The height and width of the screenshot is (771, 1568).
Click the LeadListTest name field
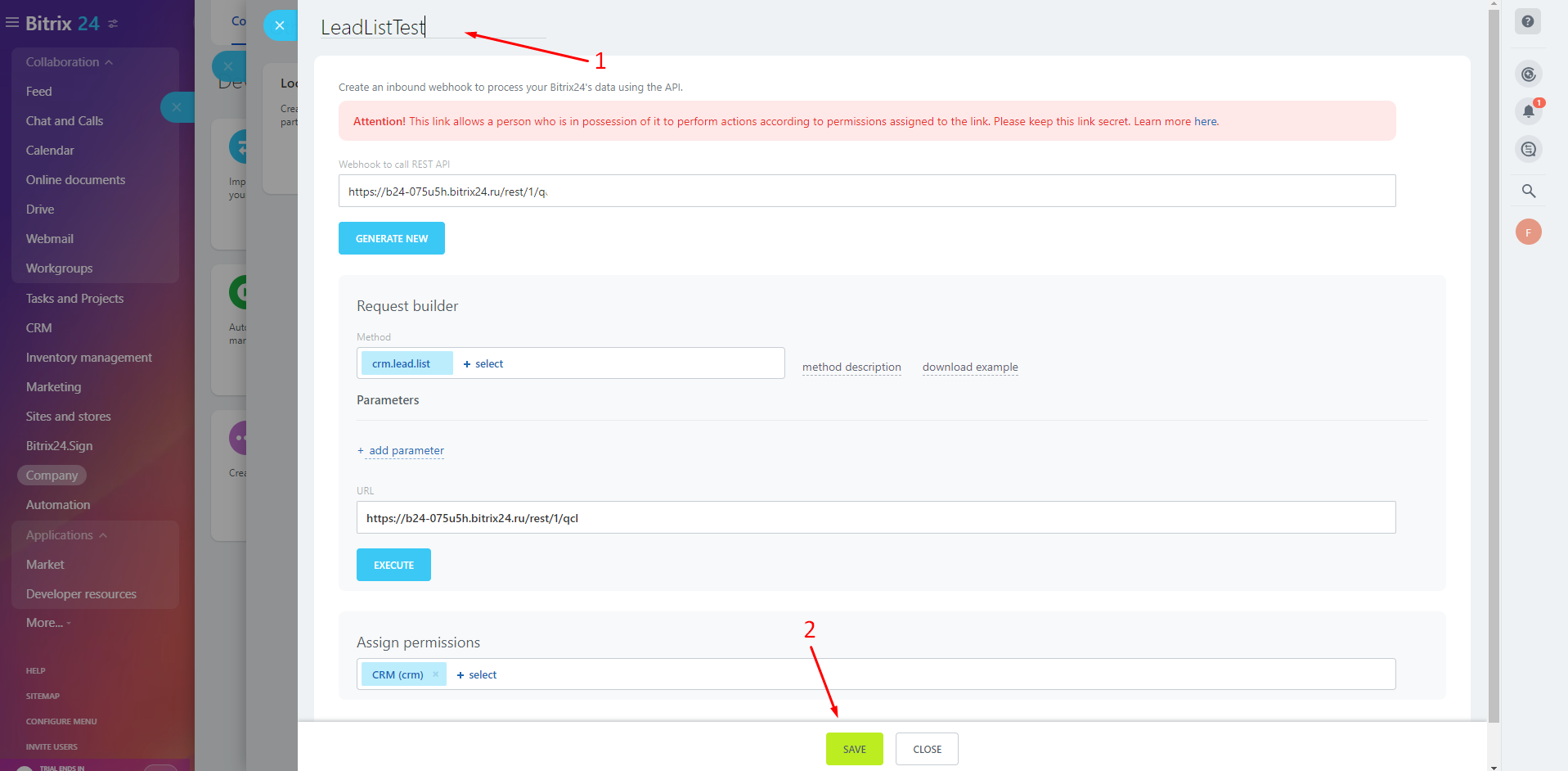372,26
